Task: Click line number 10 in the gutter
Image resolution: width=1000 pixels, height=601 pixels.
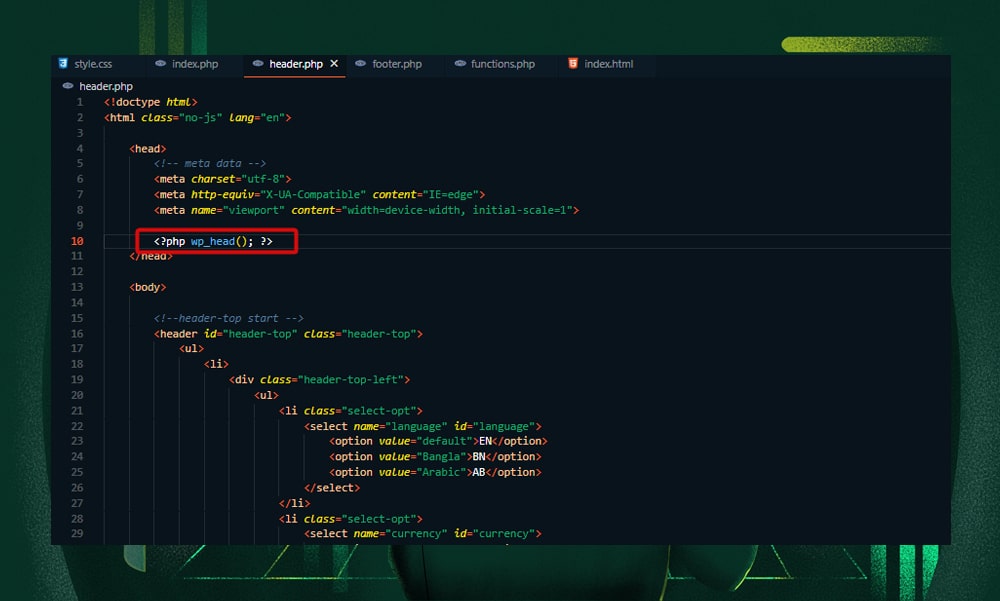Action: point(78,241)
